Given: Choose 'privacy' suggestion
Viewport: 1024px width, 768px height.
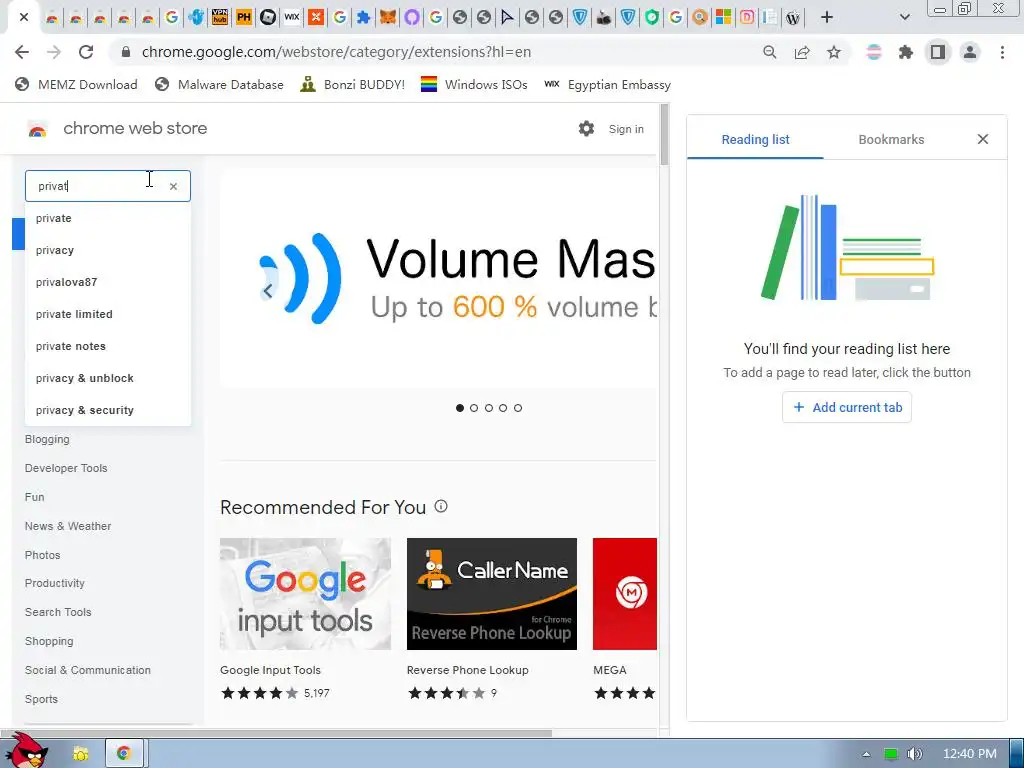Looking at the screenshot, I should coord(108,250).
